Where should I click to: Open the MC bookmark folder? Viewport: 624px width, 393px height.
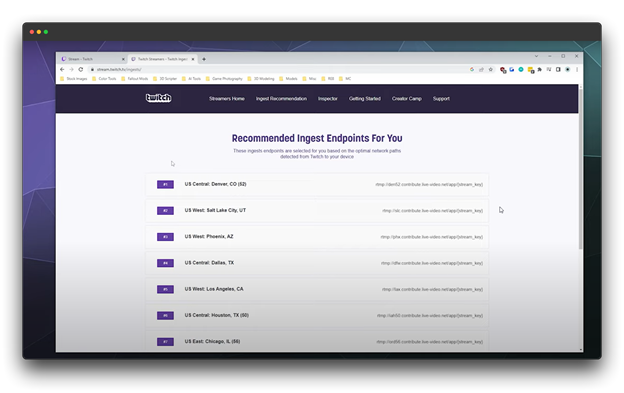coord(345,79)
